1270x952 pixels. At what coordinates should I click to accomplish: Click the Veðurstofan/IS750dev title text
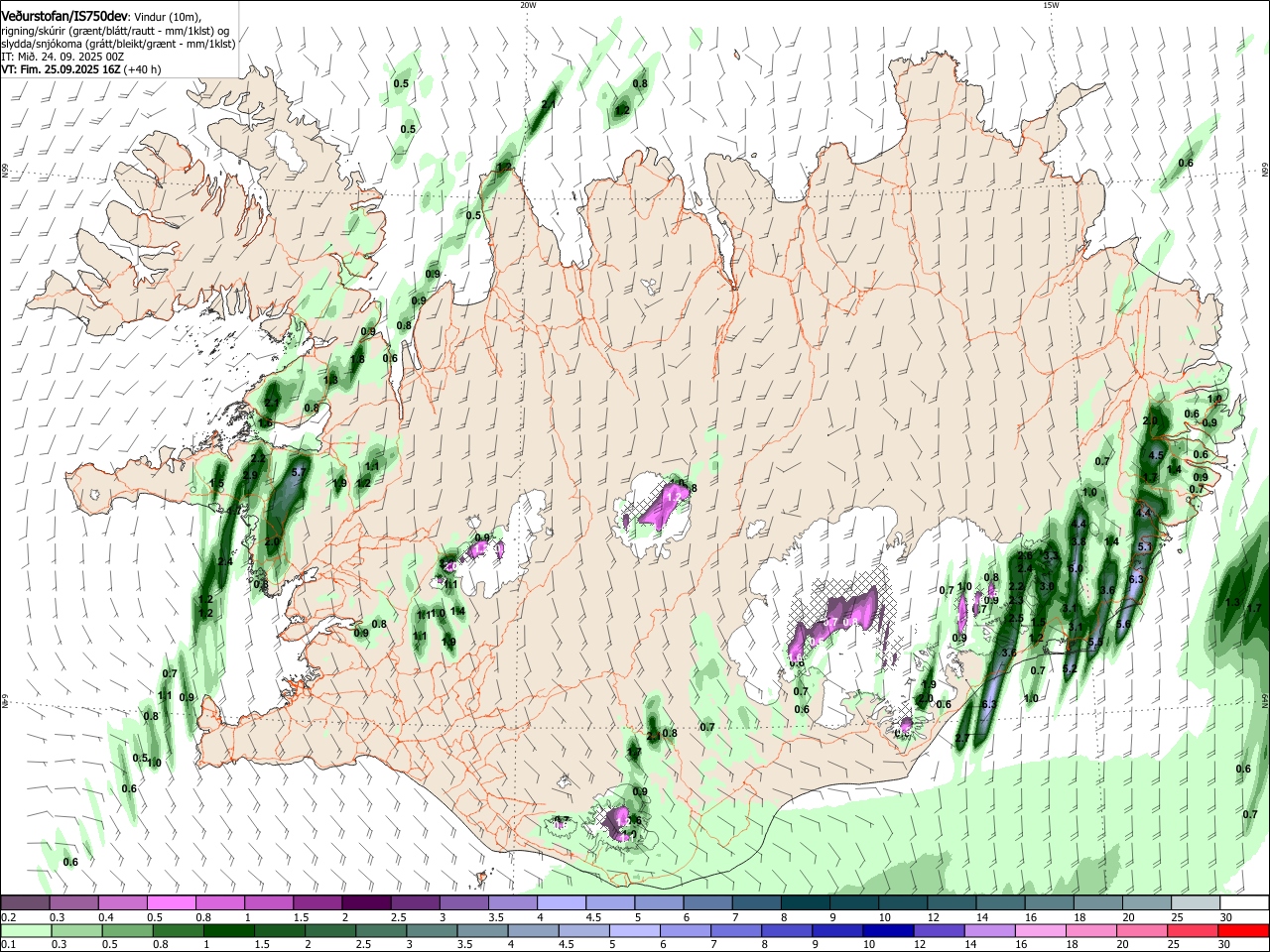(x=64, y=17)
